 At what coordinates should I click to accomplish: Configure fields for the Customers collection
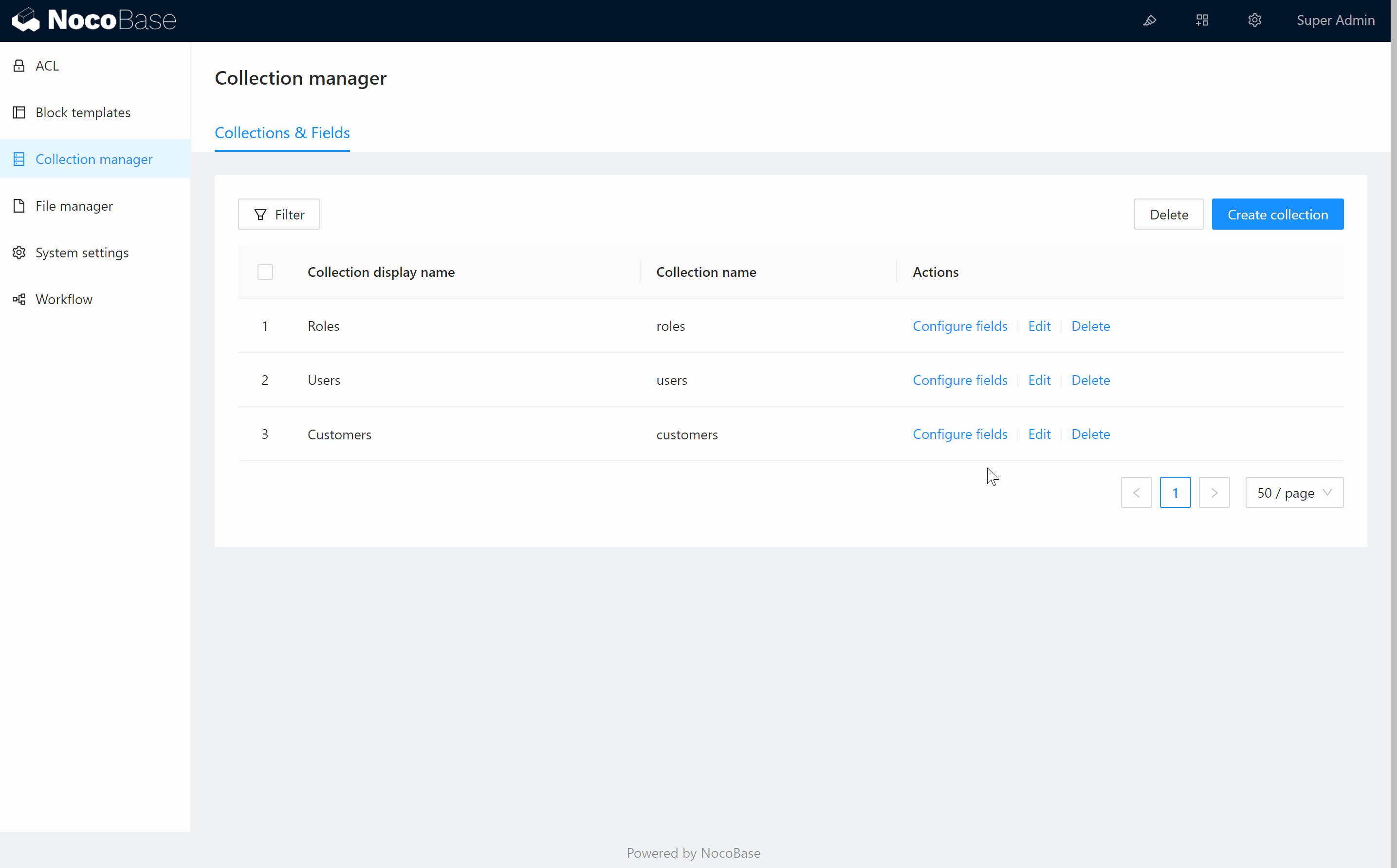coord(959,434)
